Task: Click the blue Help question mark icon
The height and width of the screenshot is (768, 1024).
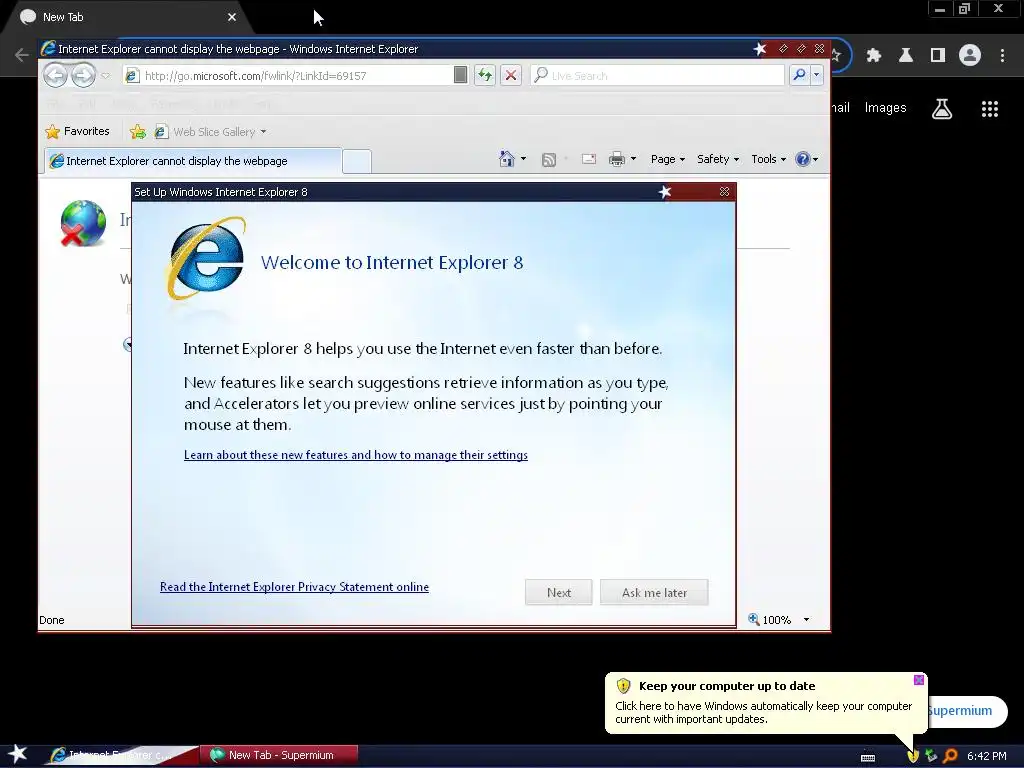Action: (803, 159)
